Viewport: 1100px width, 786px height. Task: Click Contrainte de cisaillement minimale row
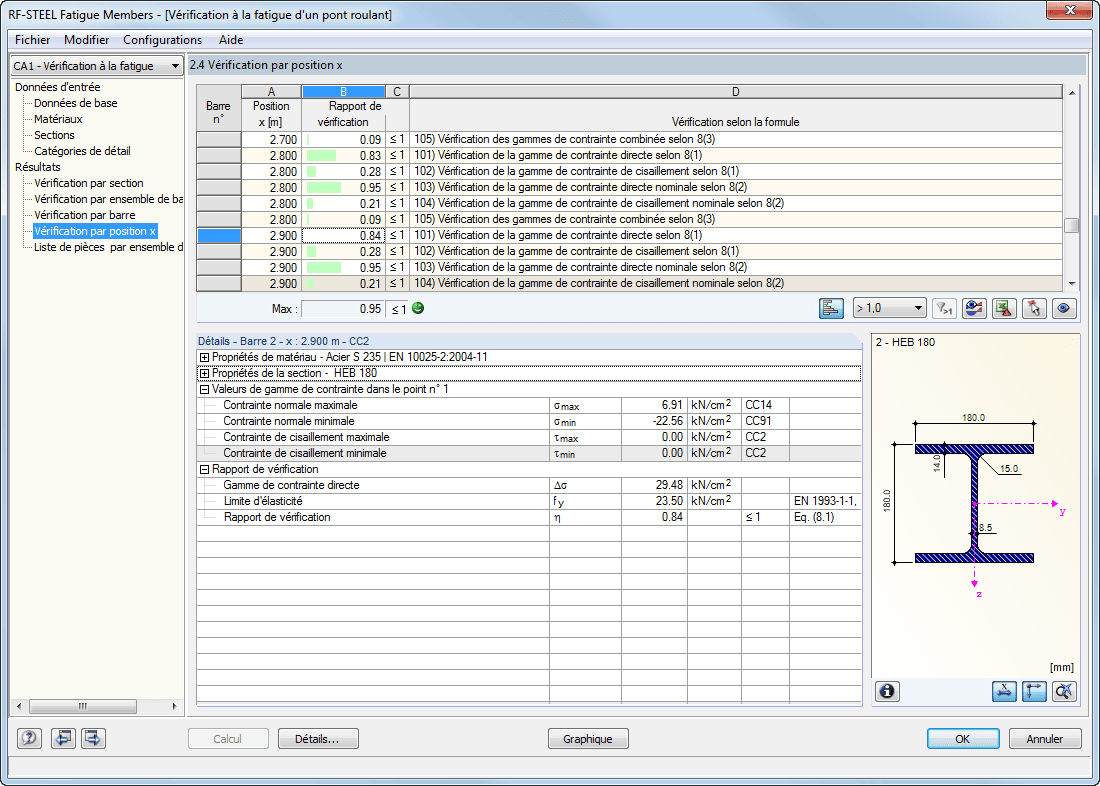point(529,453)
